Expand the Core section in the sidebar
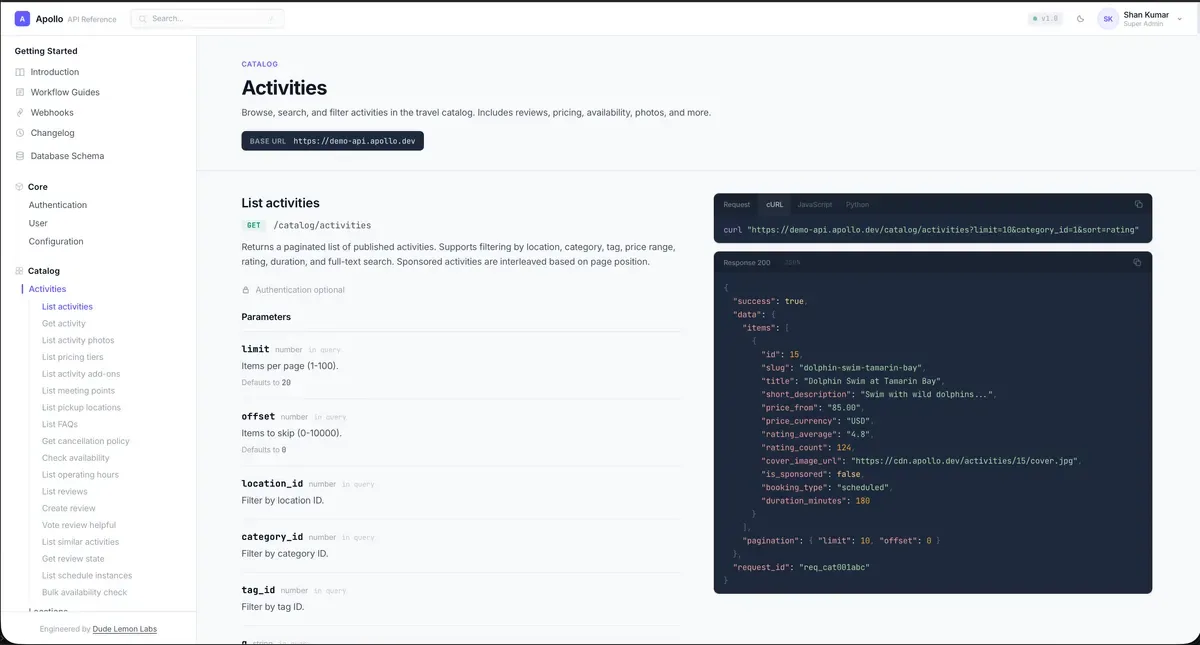 [37, 186]
